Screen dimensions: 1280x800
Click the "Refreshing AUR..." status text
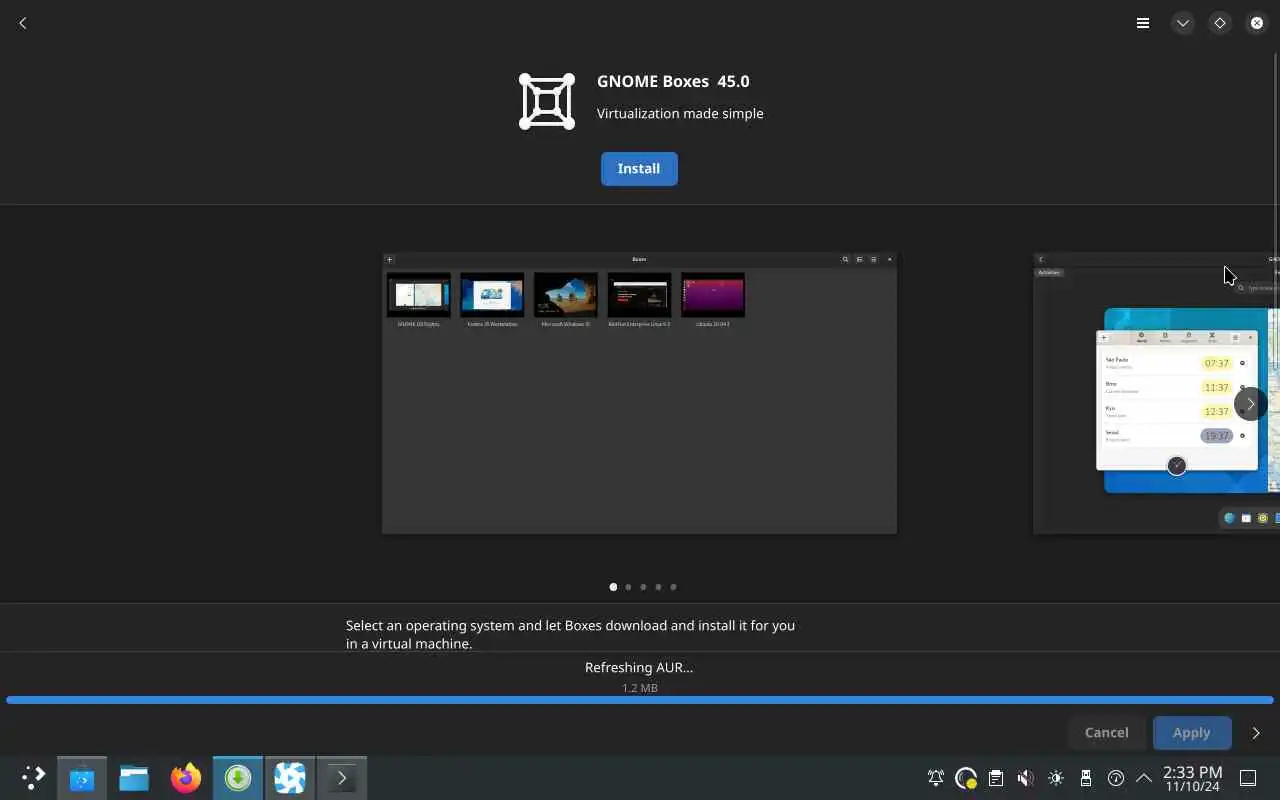(x=639, y=667)
